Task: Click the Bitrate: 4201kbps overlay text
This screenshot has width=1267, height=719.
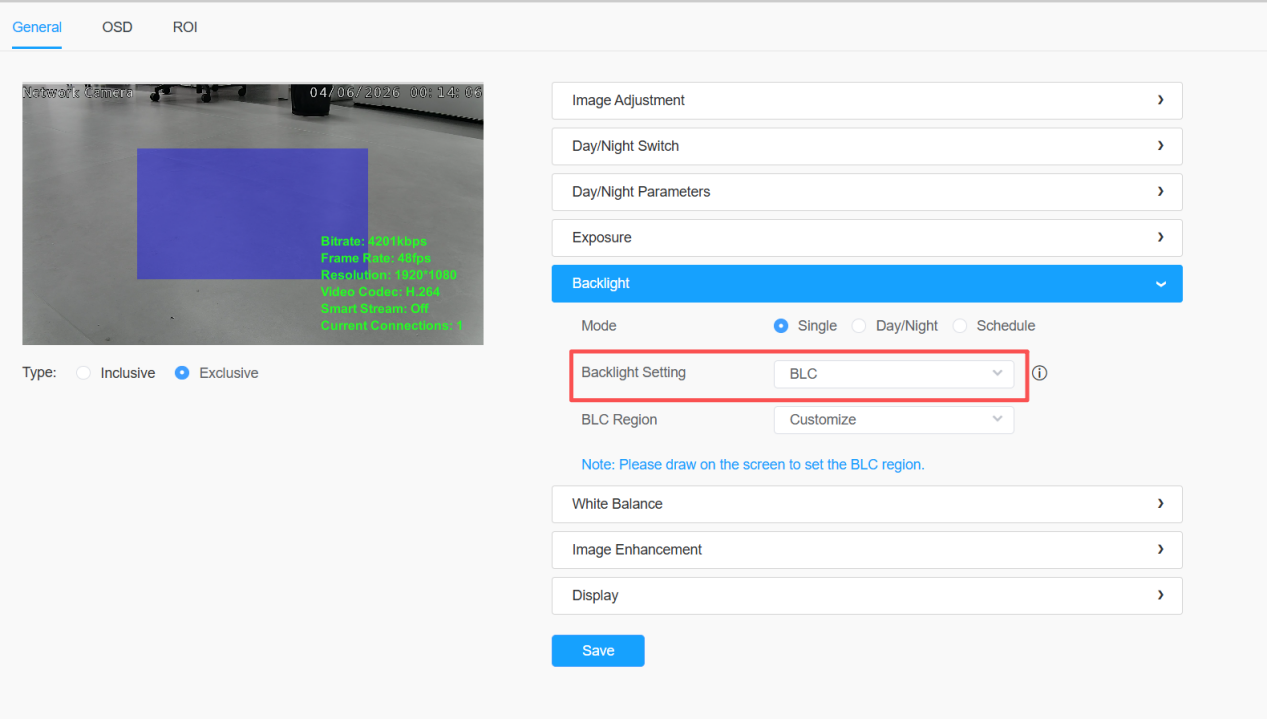Action: (x=374, y=241)
